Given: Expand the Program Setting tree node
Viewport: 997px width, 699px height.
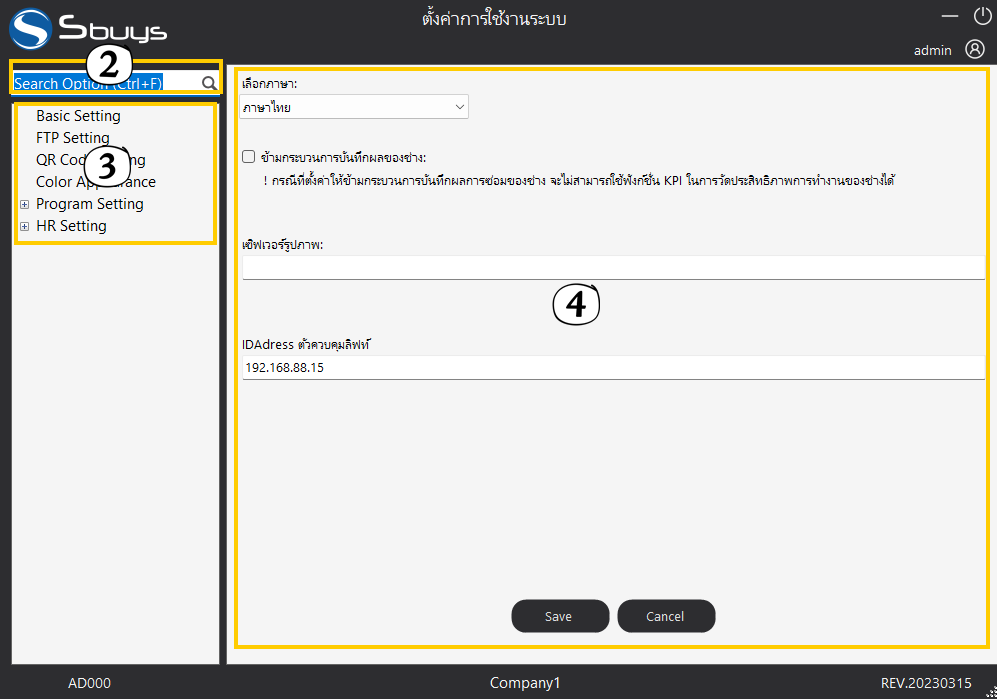Looking at the screenshot, I should point(25,204).
